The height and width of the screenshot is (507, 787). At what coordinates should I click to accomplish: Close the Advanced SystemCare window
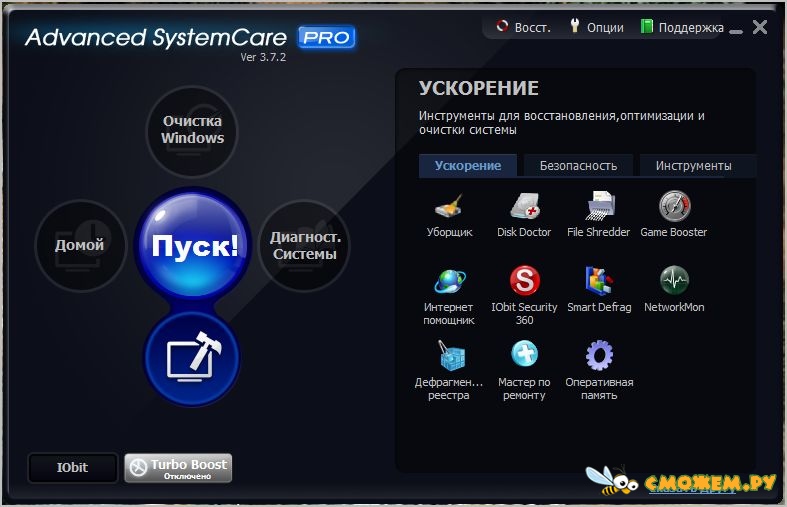pos(760,27)
